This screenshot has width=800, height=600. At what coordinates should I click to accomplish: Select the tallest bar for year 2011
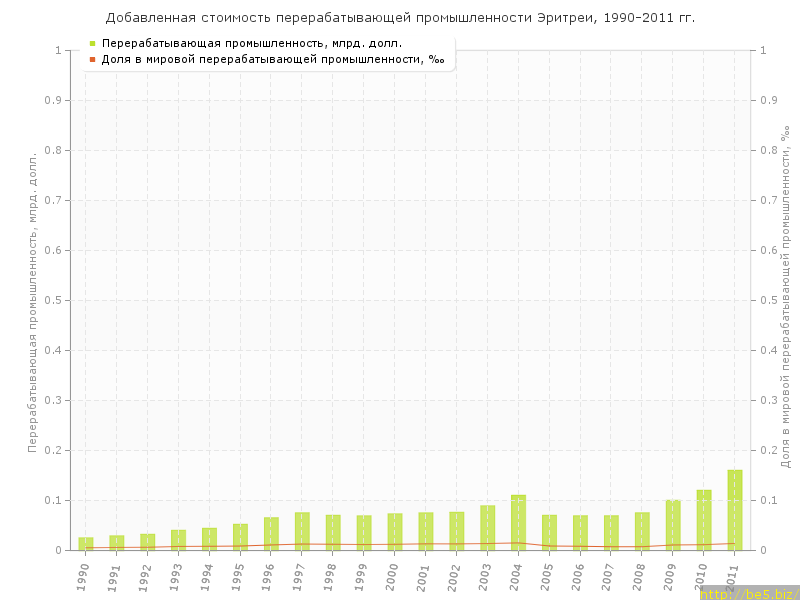click(x=735, y=510)
